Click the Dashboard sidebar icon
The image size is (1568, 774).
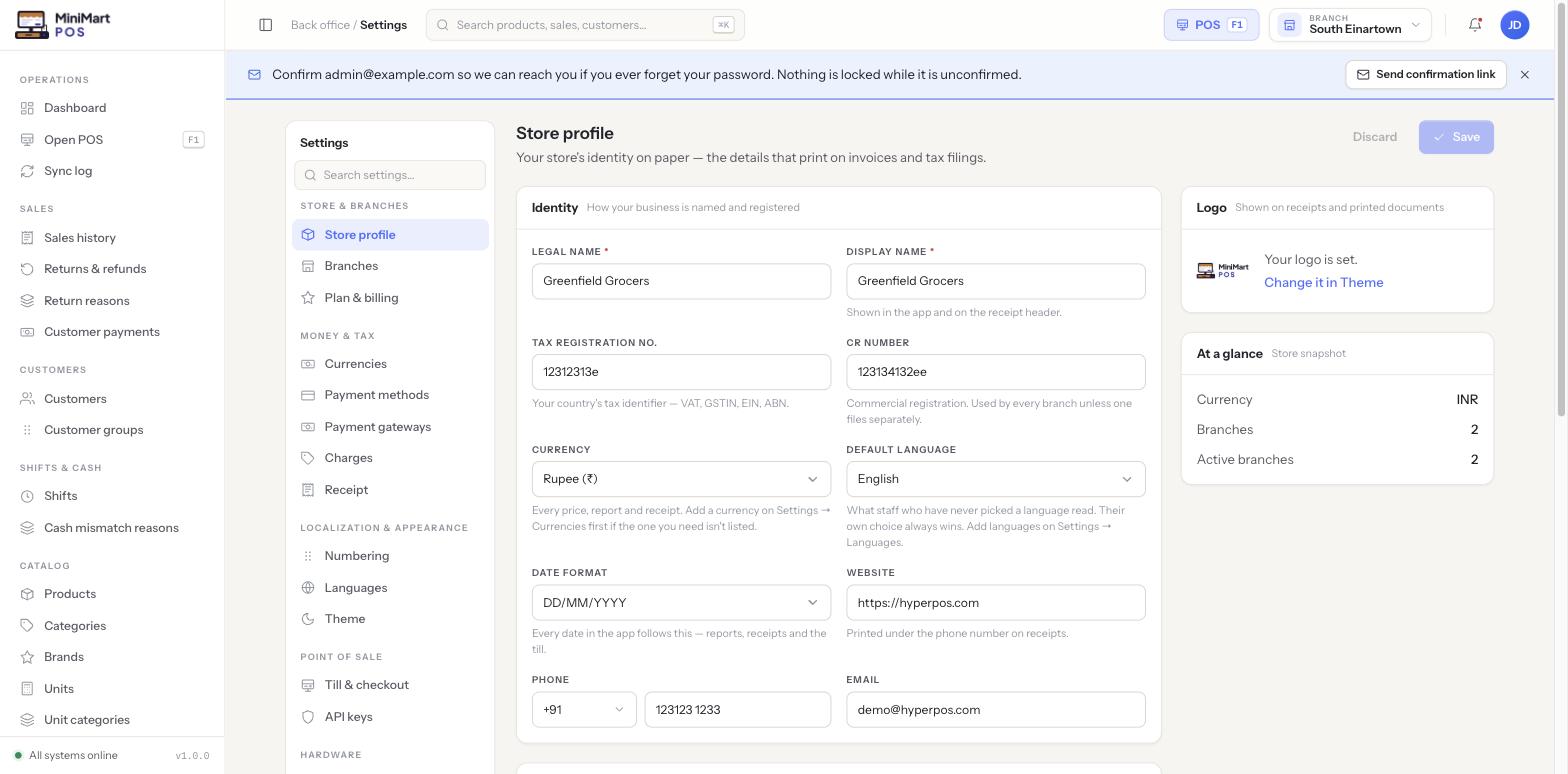coord(27,108)
